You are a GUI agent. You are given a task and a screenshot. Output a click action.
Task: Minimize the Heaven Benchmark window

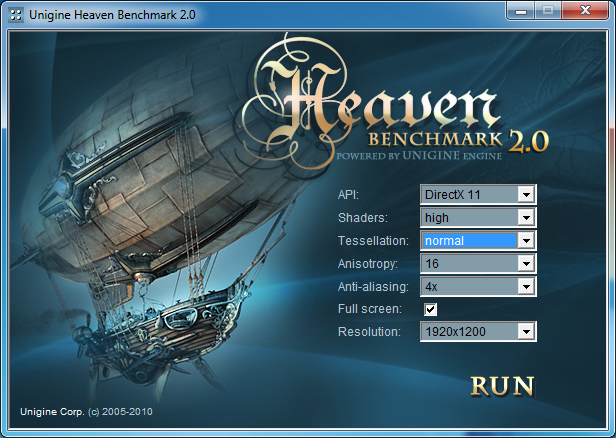(521, 11)
